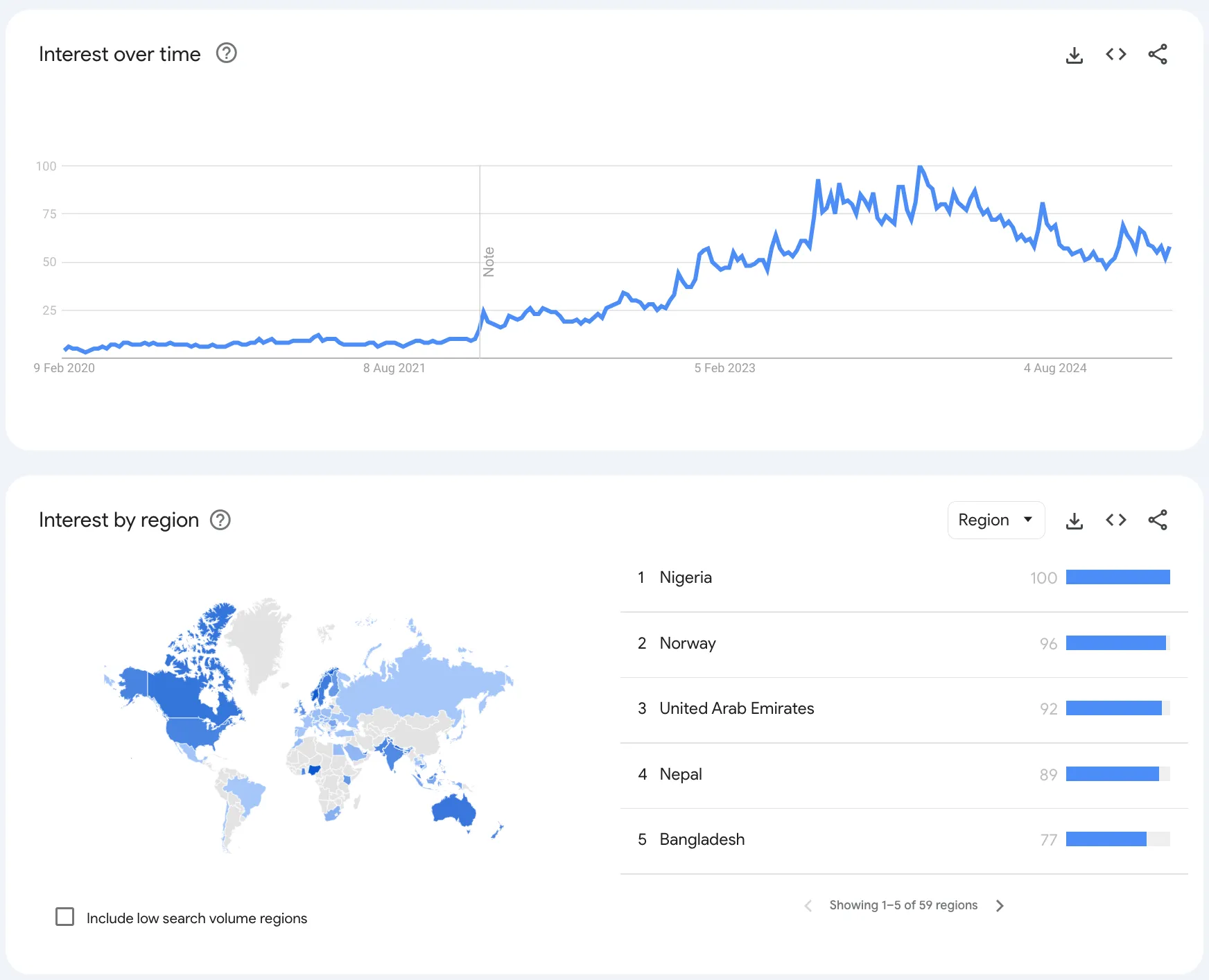Open help for Interest by region

click(220, 520)
